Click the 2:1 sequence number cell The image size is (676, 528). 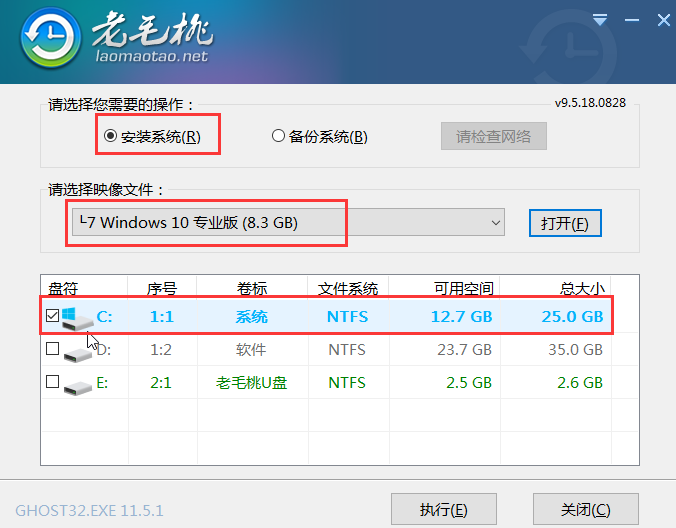click(161, 383)
